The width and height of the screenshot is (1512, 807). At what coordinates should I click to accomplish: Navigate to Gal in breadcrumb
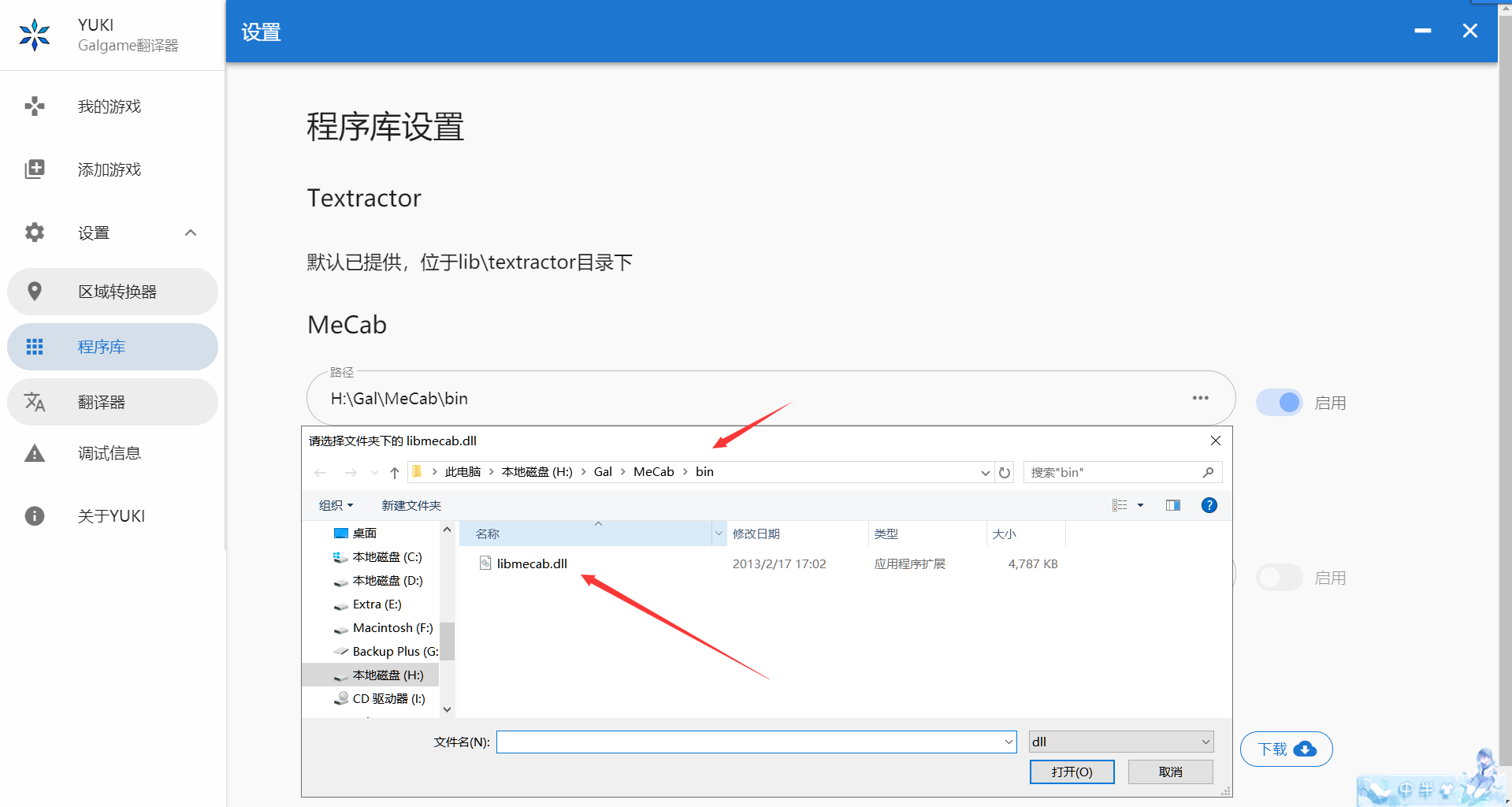(x=603, y=471)
